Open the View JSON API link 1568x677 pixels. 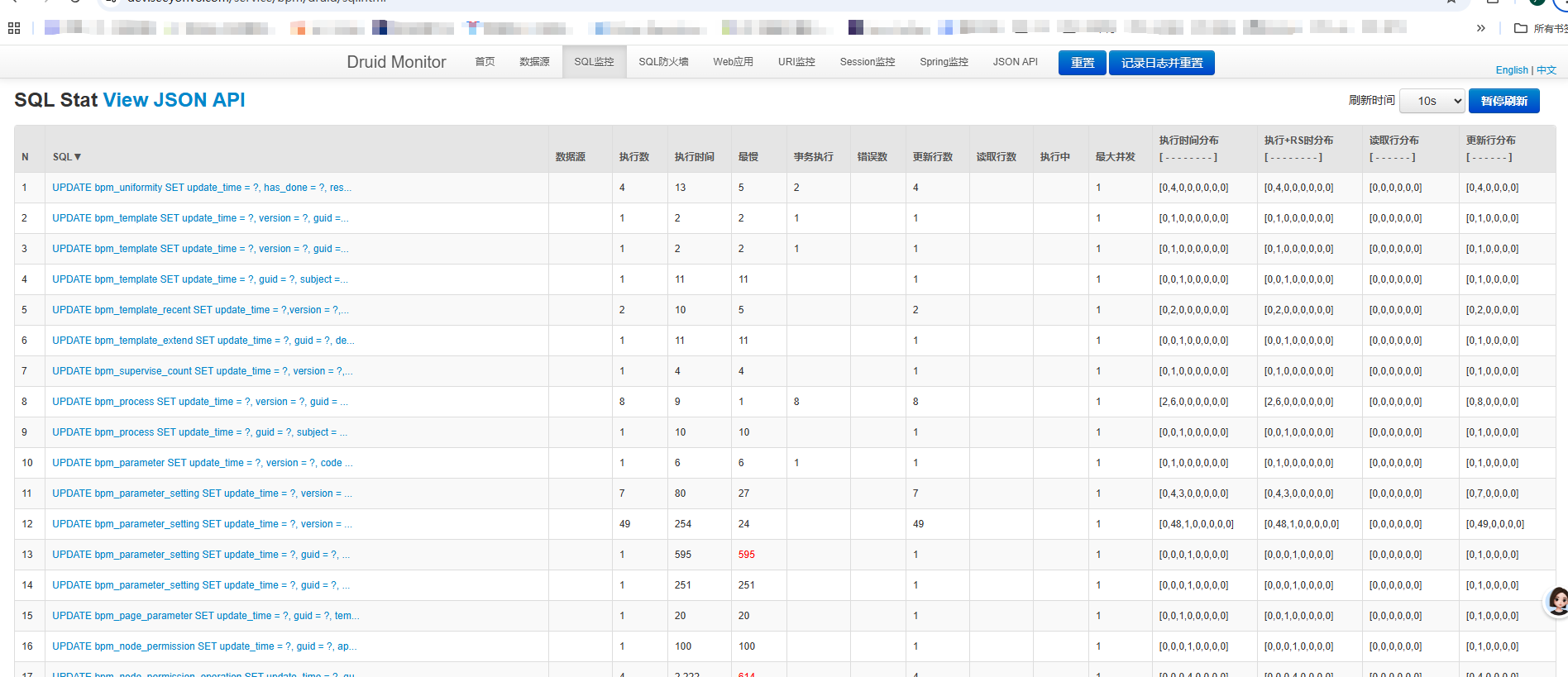pyautogui.click(x=174, y=100)
